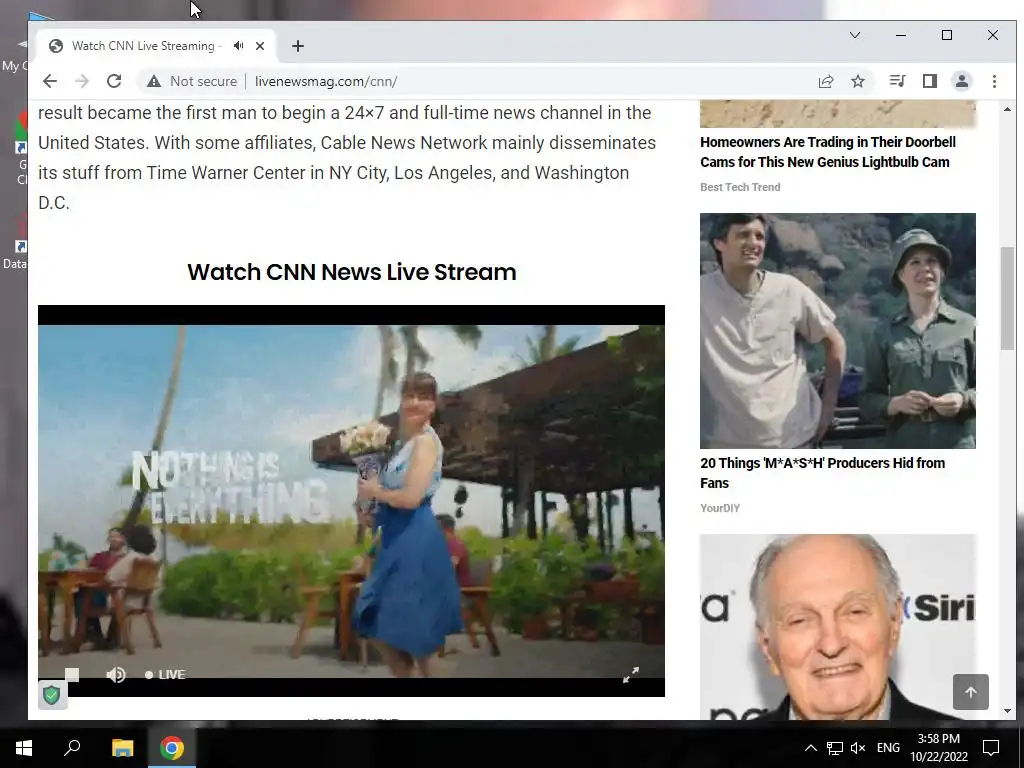This screenshot has height=768, width=1024.
Task: Close the Watch CNN Live Streaming tab
Action: pos(260,46)
